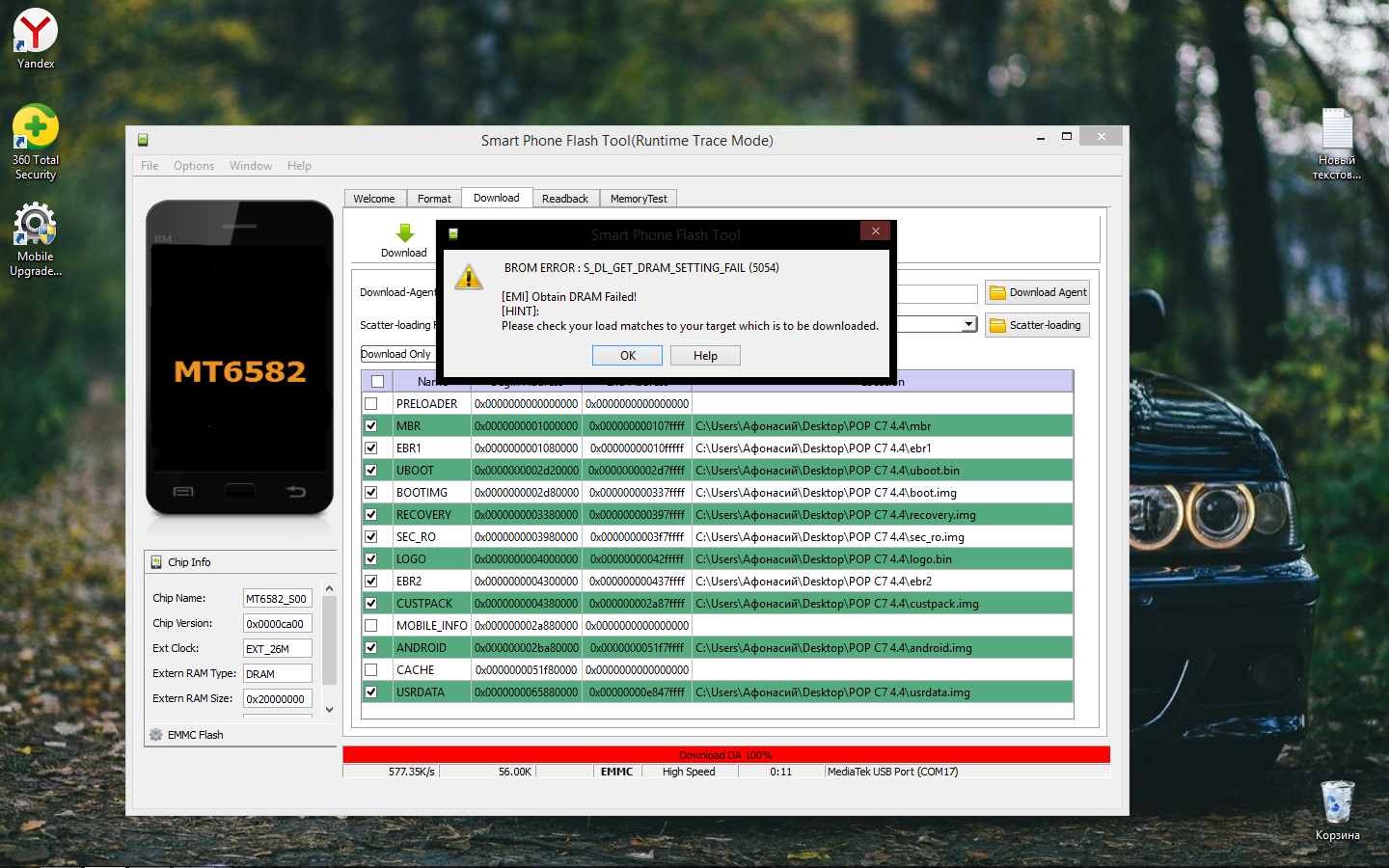Open Yandex browser desktop shortcut
This screenshot has height=868, width=1389.
[x=36, y=32]
